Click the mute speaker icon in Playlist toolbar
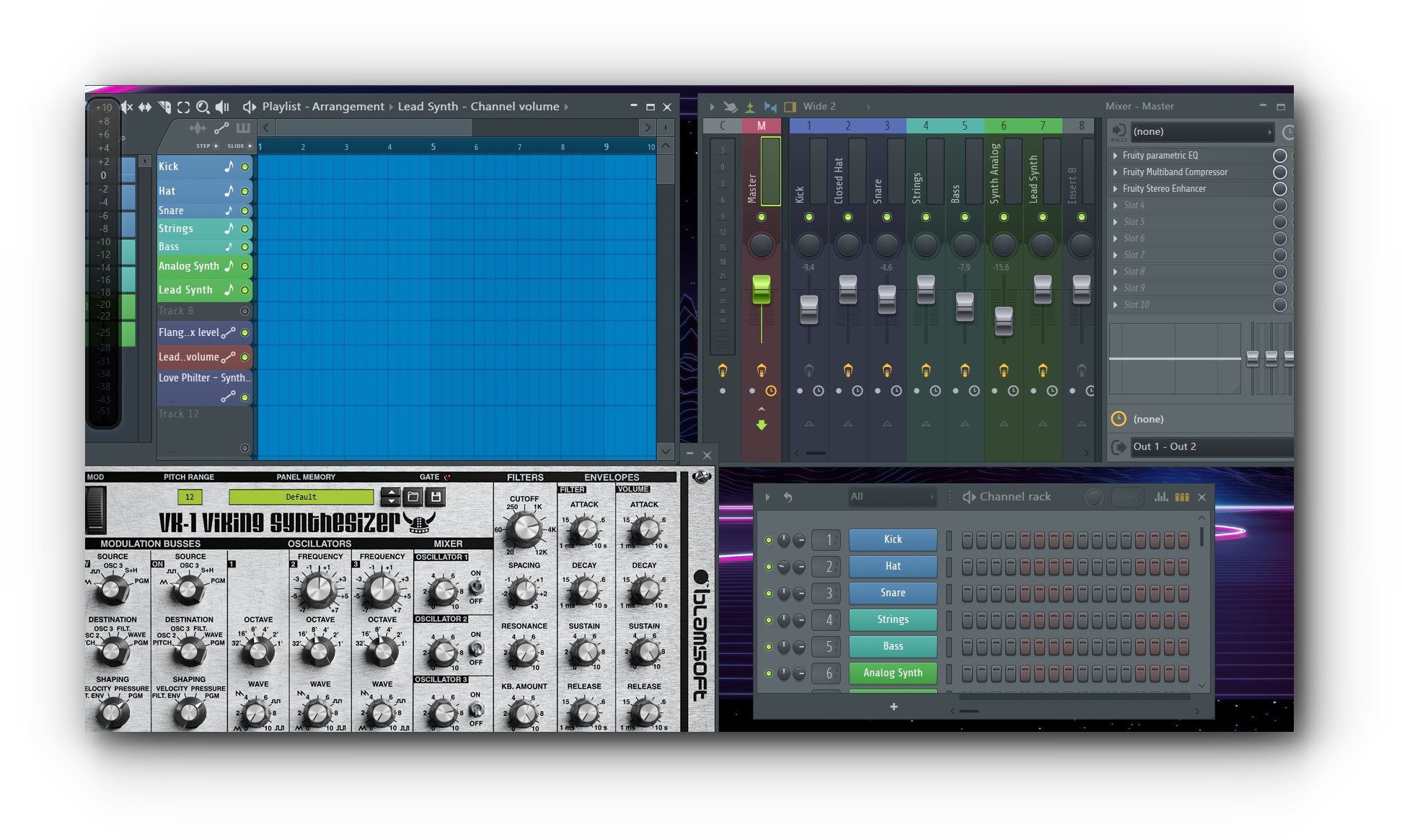The height and width of the screenshot is (840, 1402). (x=126, y=107)
